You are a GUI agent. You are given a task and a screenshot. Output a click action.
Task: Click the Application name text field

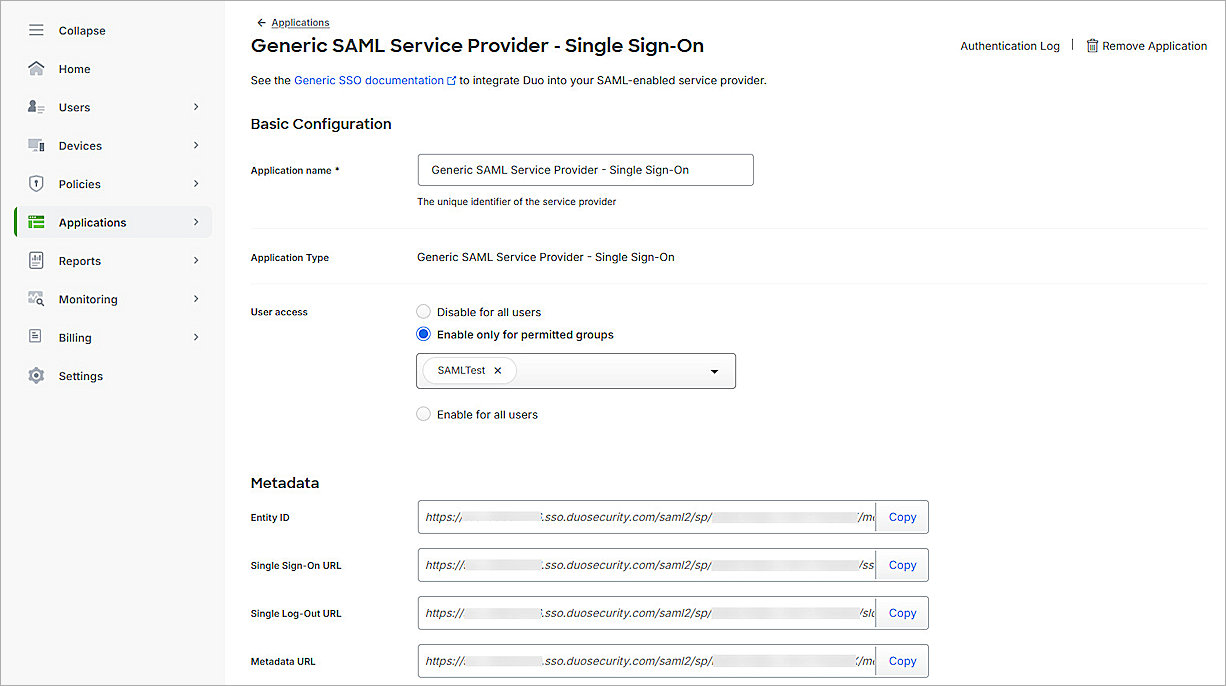pos(585,170)
